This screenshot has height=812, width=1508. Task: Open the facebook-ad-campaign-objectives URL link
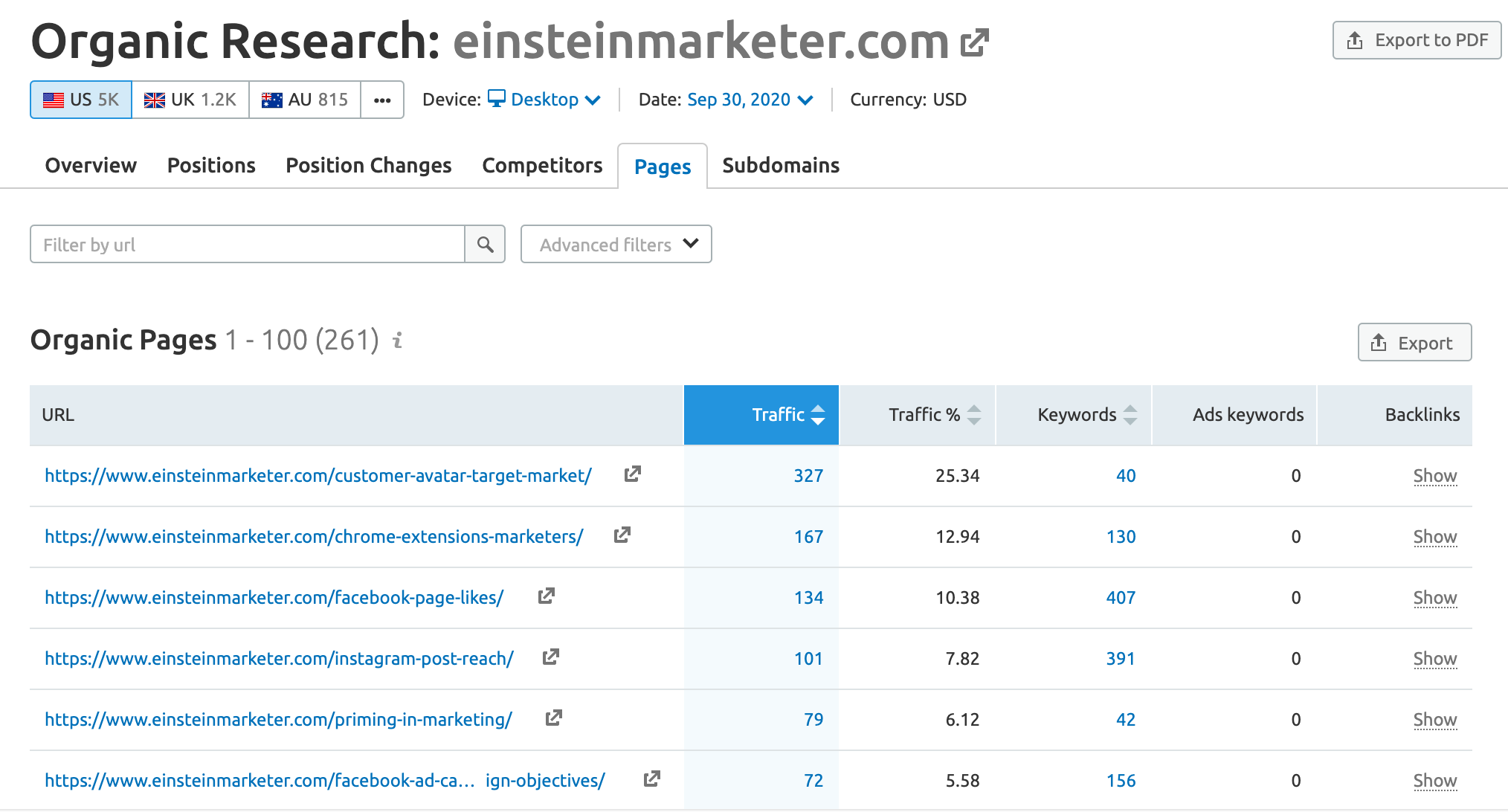(x=325, y=780)
